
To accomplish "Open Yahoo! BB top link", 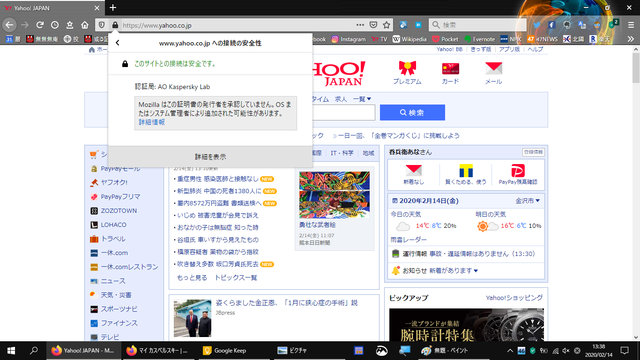I will click(449, 49).
